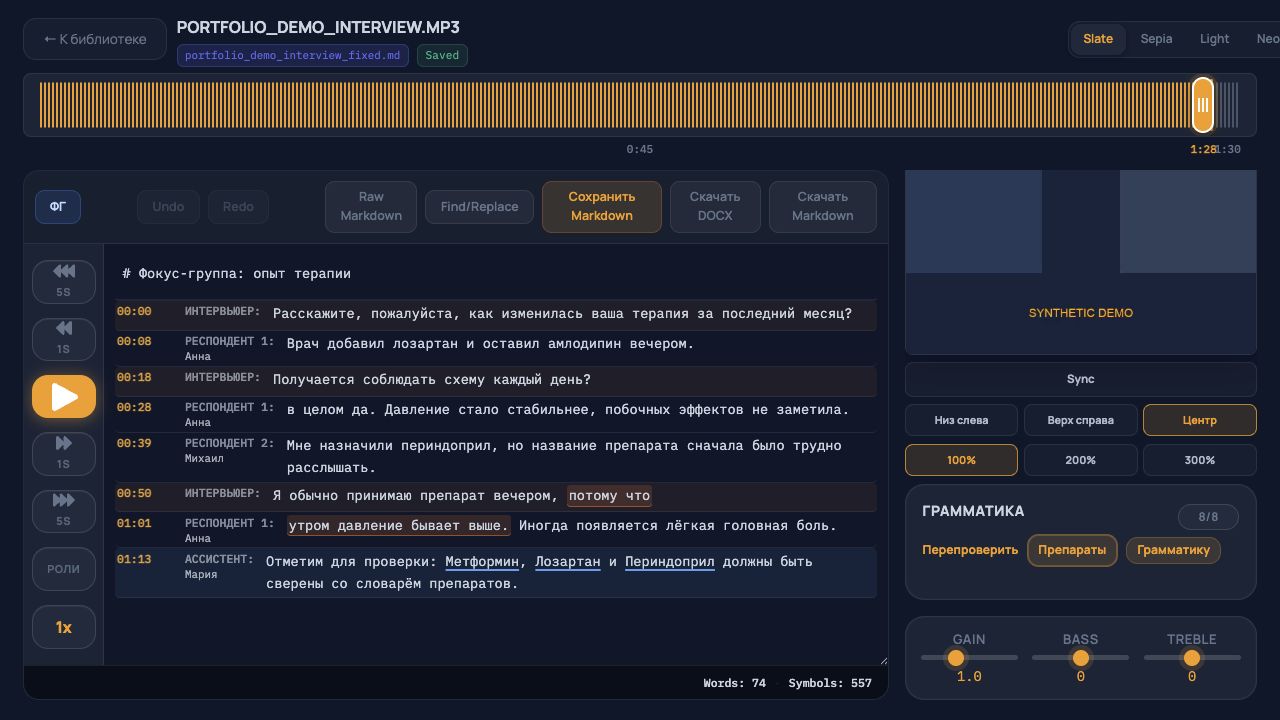Screen dimensions: 1280x720
Task: Click Сохранить Markdown button
Action: (x=602, y=206)
